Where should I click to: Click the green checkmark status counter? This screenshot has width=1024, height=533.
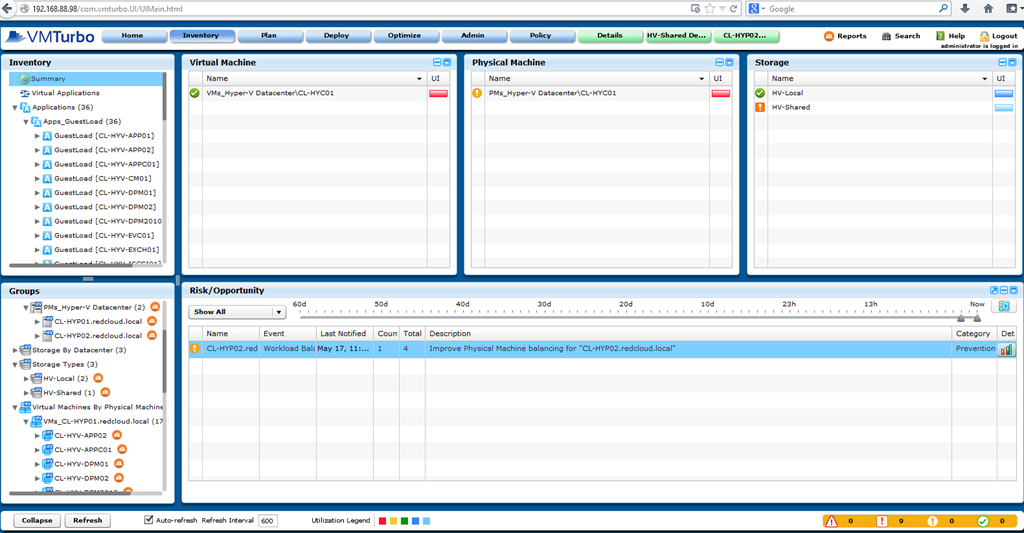click(x=983, y=521)
